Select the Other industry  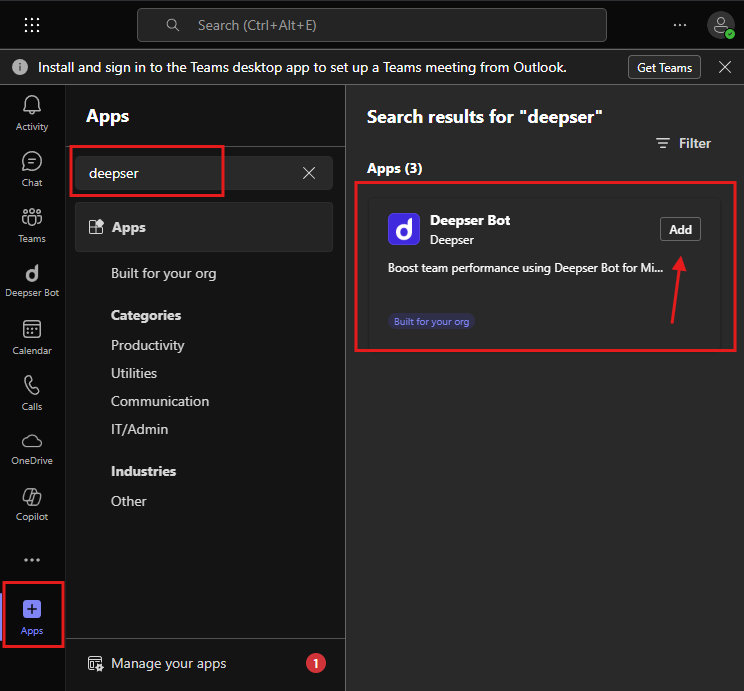[129, 502]
